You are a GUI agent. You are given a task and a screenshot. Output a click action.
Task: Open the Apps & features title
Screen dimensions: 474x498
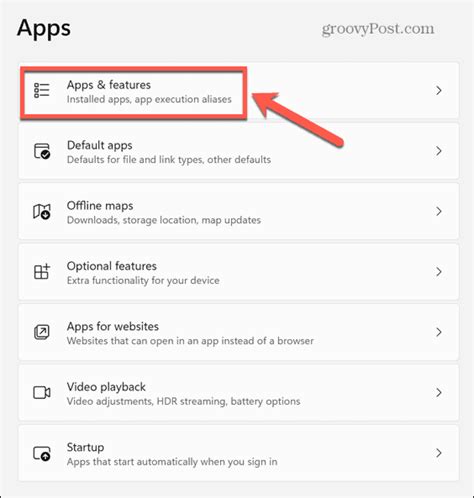(x=109, y=85)
